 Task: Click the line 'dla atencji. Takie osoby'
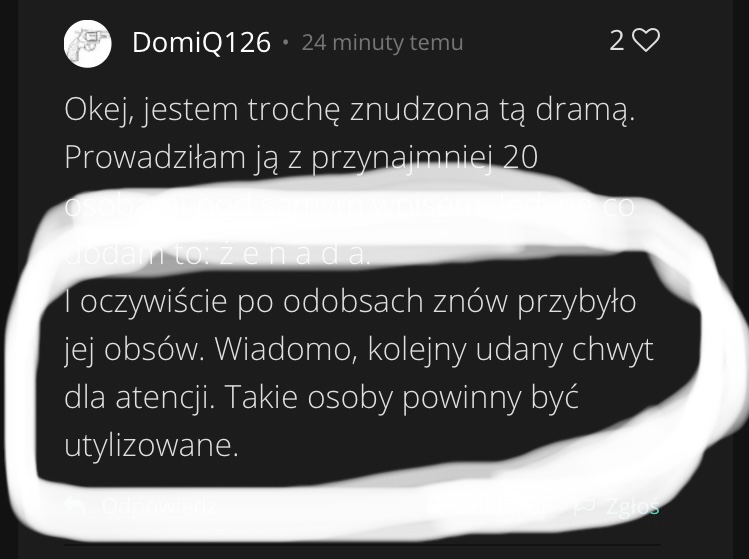click(x=321, y=398)
